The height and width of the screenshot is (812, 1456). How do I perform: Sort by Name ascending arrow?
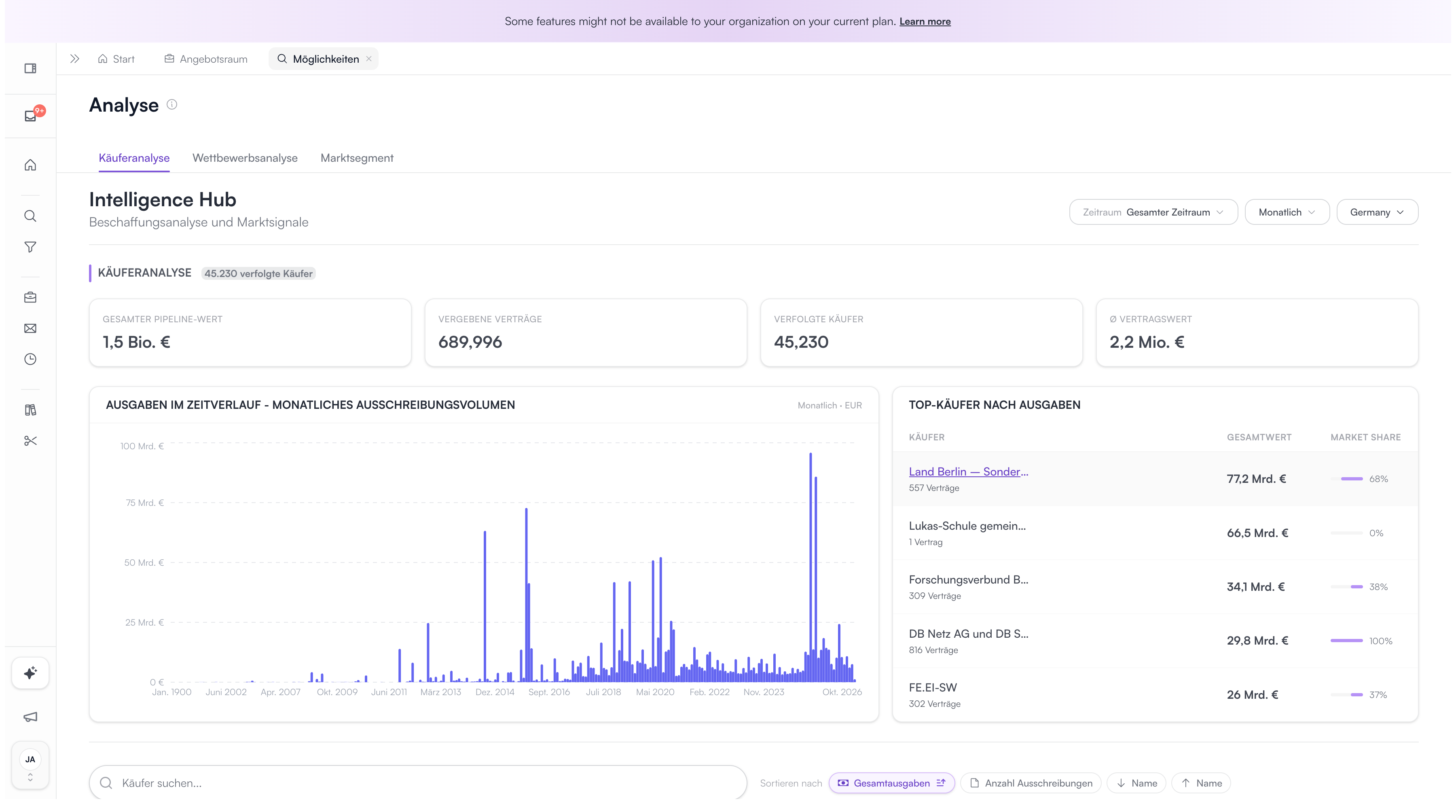pyautogui.click(x=1201, y=782)
